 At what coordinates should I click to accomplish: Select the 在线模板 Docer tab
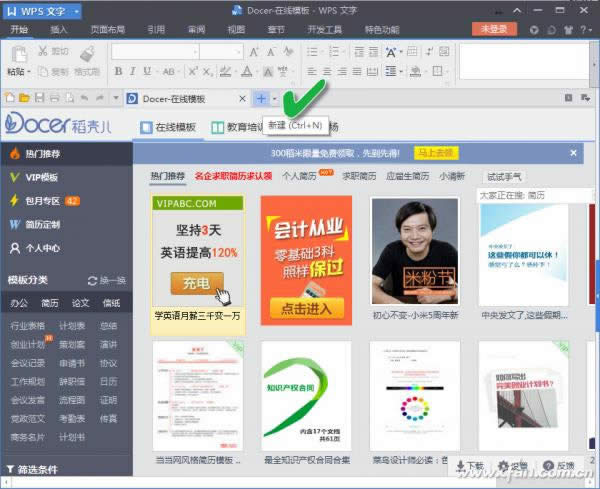(x=168, y=127)
